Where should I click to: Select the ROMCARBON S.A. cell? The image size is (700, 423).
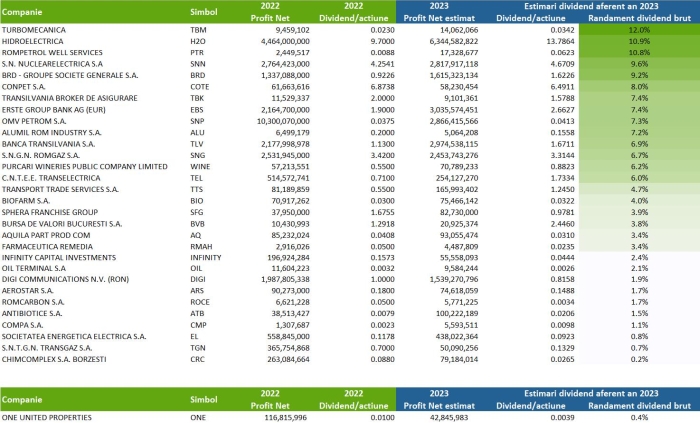[33, 302]
